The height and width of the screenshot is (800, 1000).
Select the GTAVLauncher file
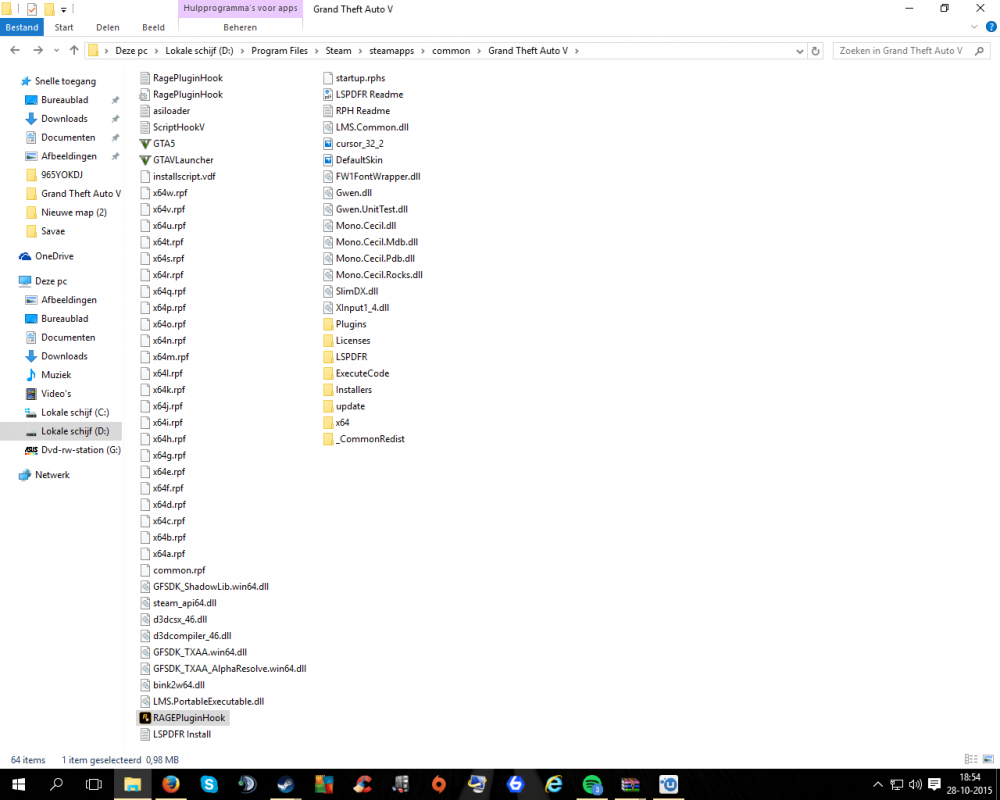click(177, 160)
